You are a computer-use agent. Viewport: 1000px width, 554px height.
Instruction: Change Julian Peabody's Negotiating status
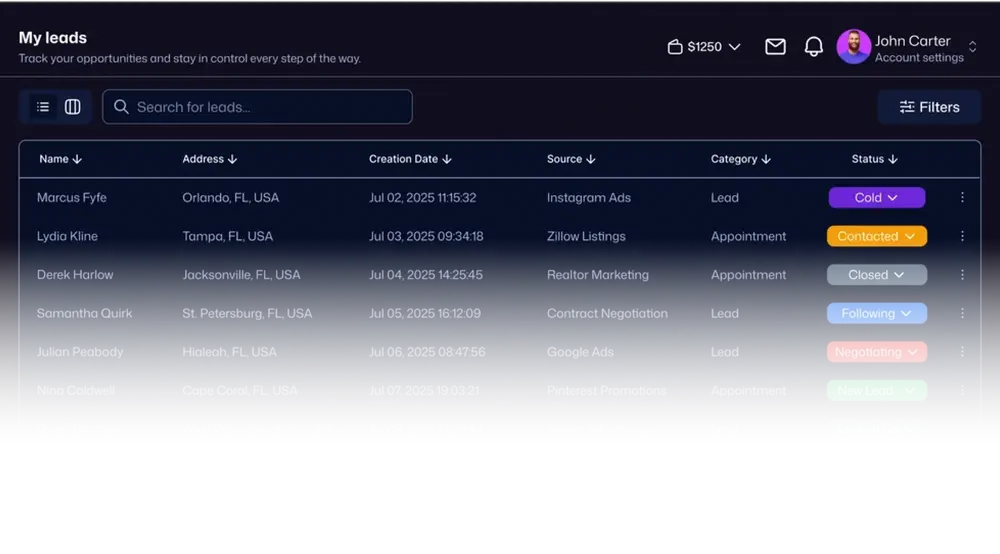pos(877,352)
